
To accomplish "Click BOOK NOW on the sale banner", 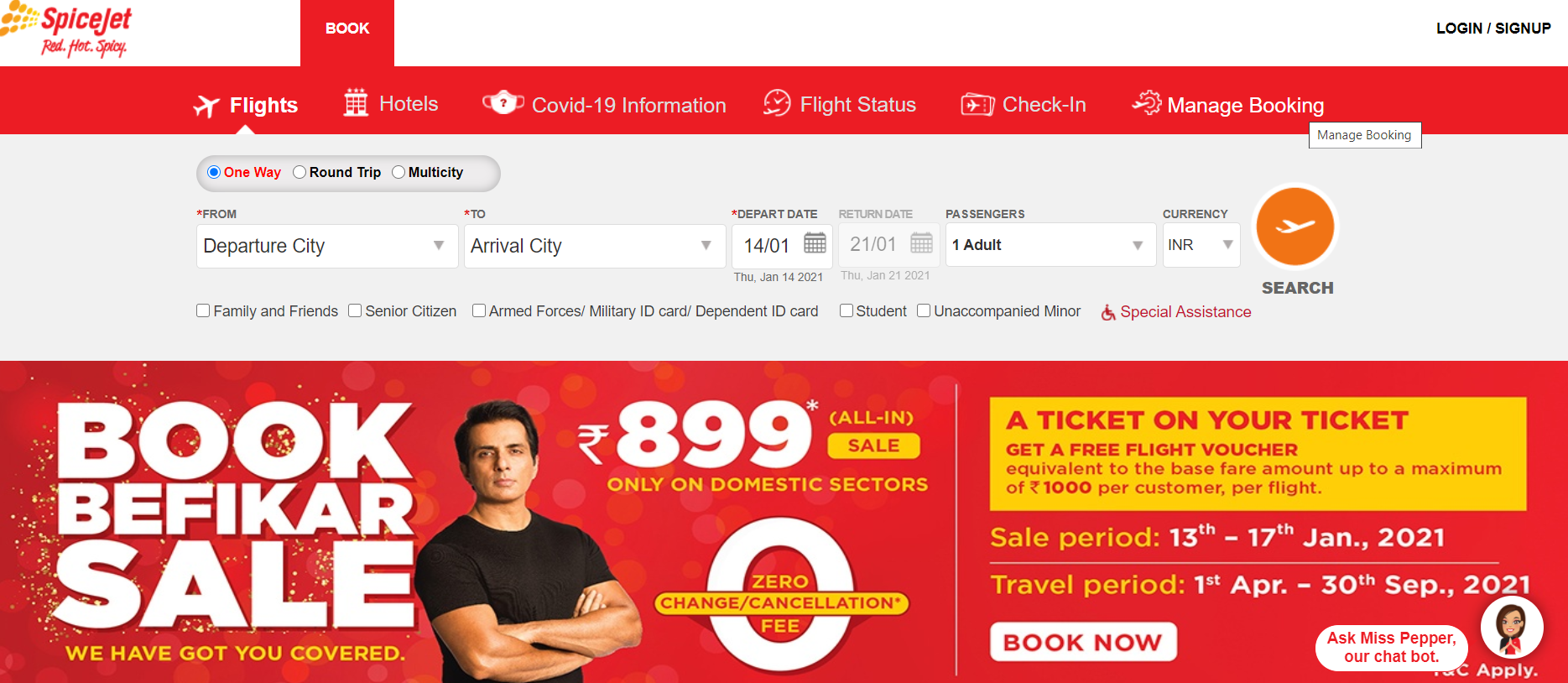I will (1083, 642).
